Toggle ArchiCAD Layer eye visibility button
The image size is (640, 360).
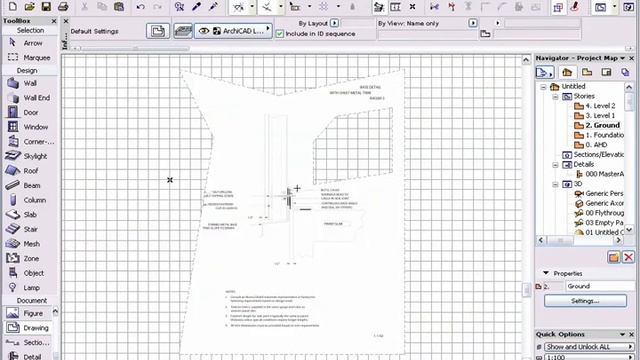pos(204,31)
